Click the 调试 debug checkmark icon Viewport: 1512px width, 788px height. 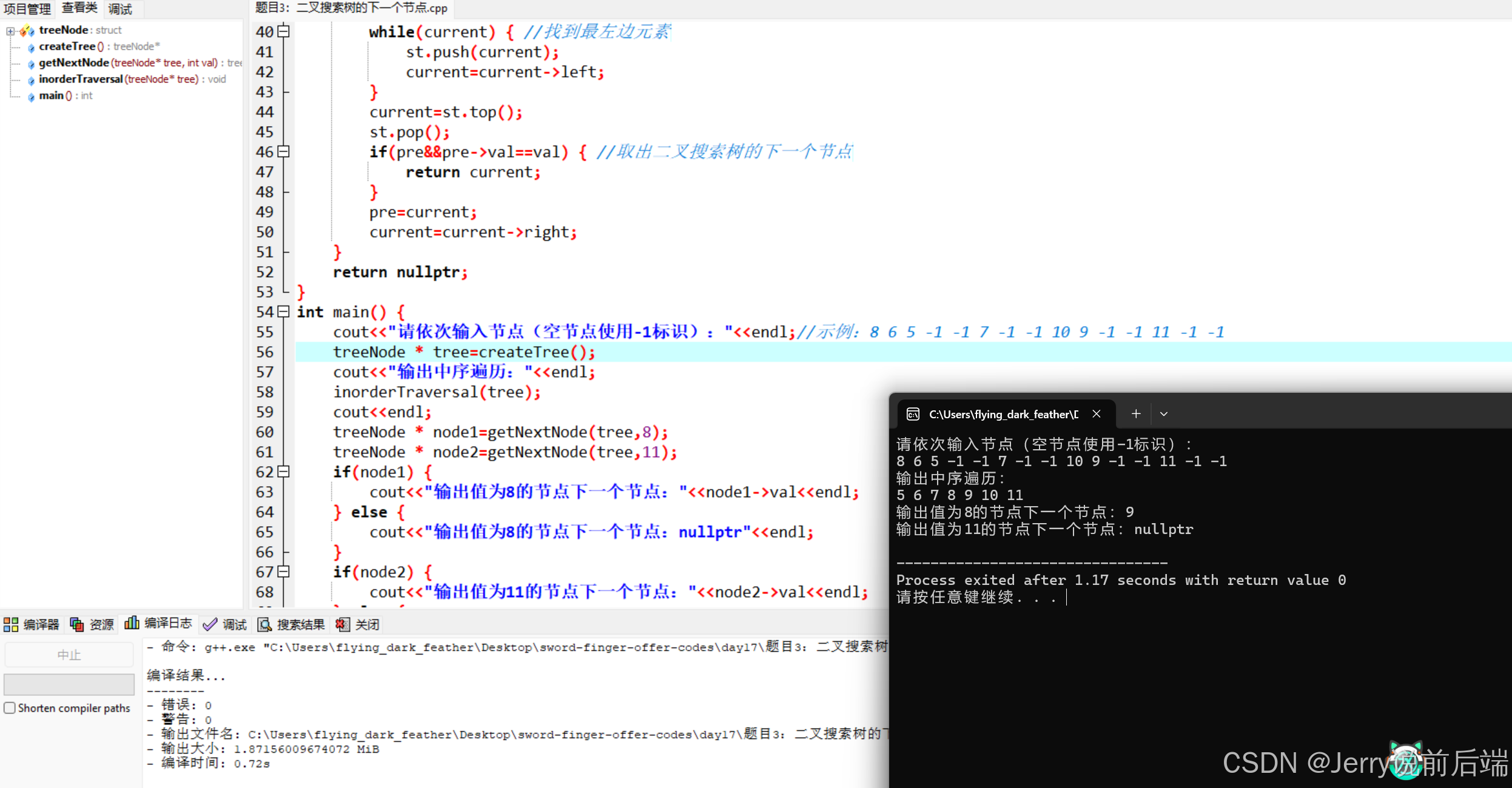tap(210, 624)
